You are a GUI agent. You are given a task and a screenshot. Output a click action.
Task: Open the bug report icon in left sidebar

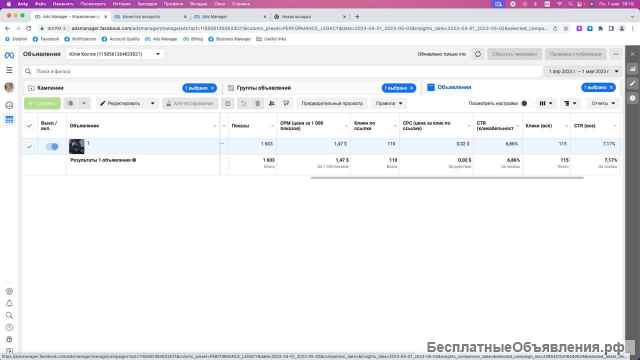click(9, 340)
